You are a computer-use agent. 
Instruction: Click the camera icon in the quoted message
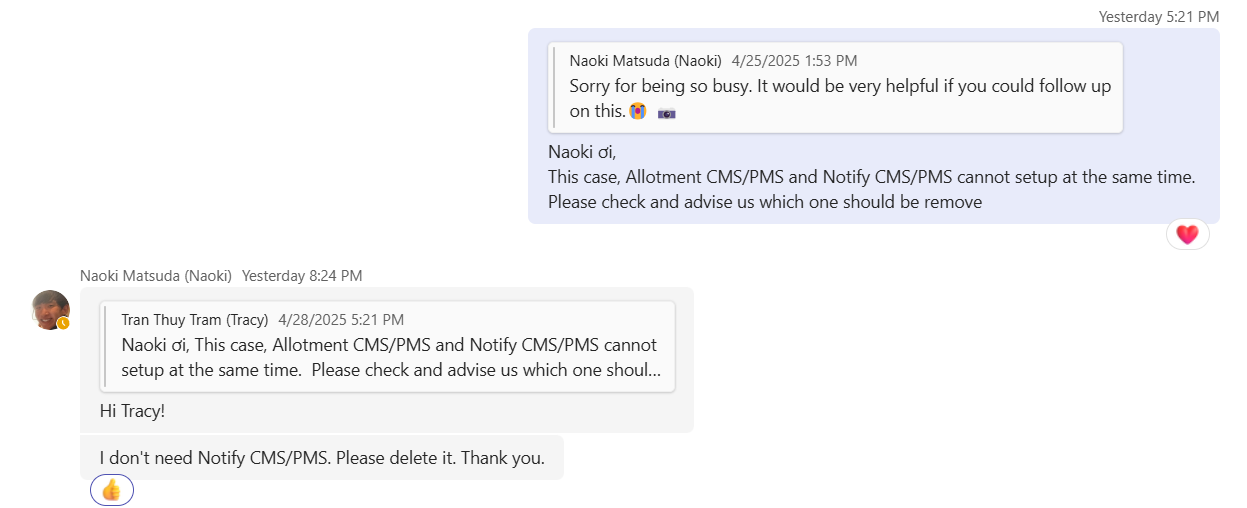[x=667, y=113]
